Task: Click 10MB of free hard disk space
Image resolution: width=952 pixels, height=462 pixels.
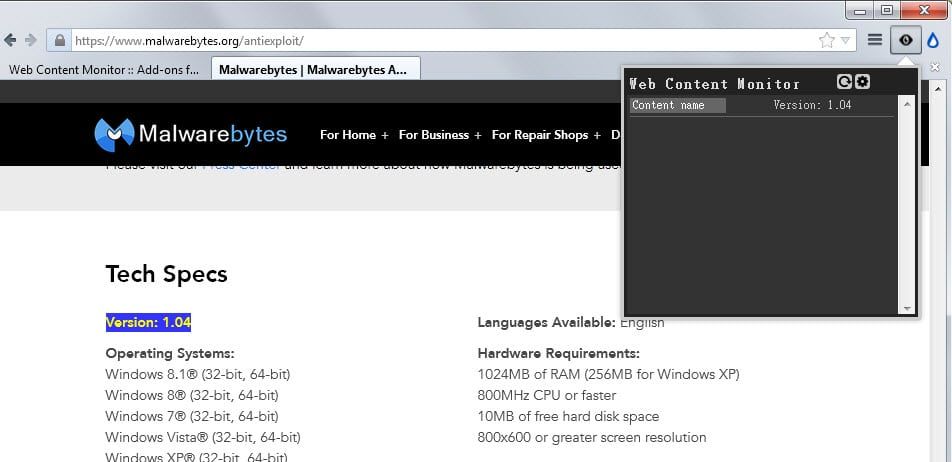Action: 568,416
